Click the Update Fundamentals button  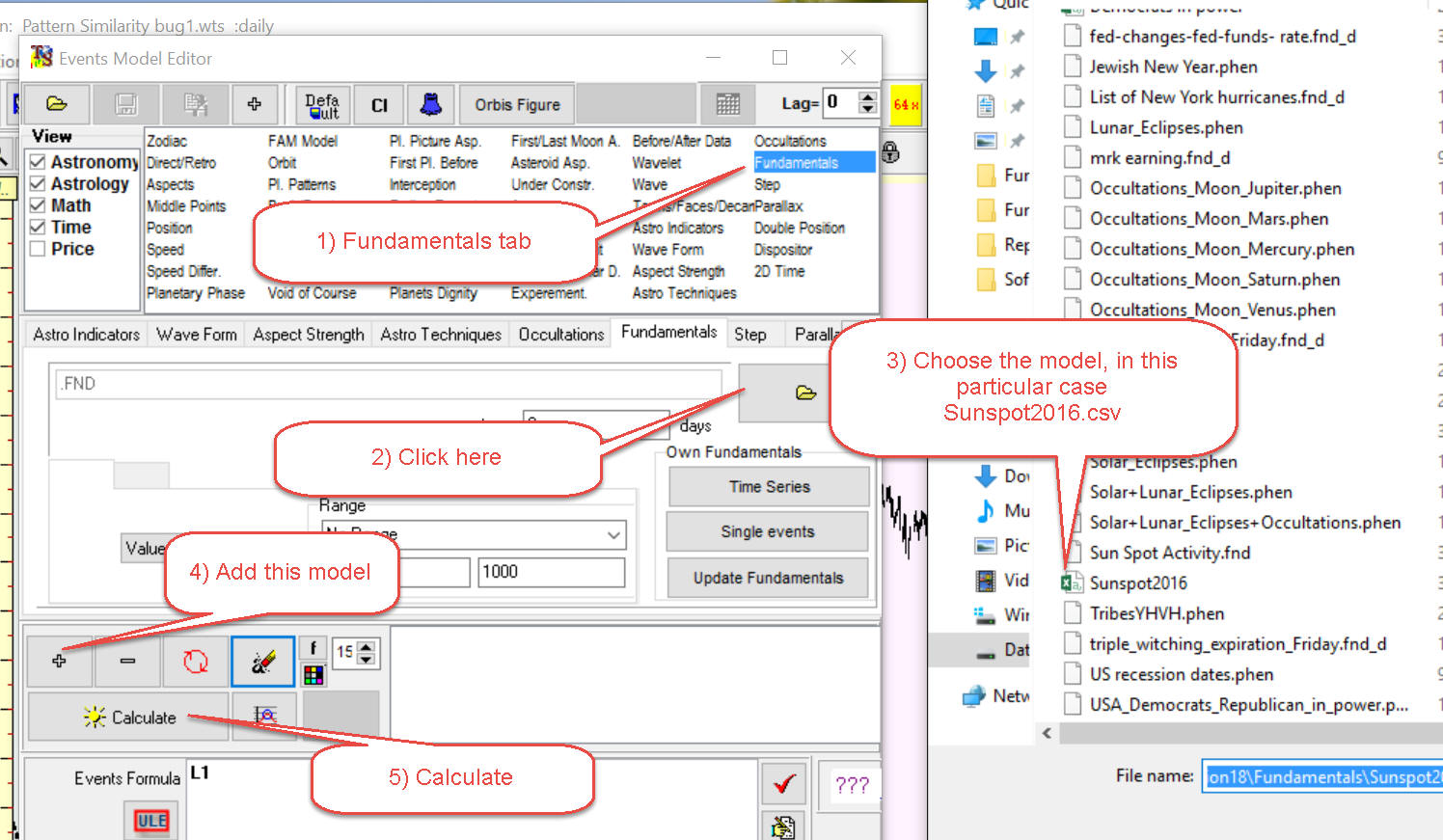point(768,578)
